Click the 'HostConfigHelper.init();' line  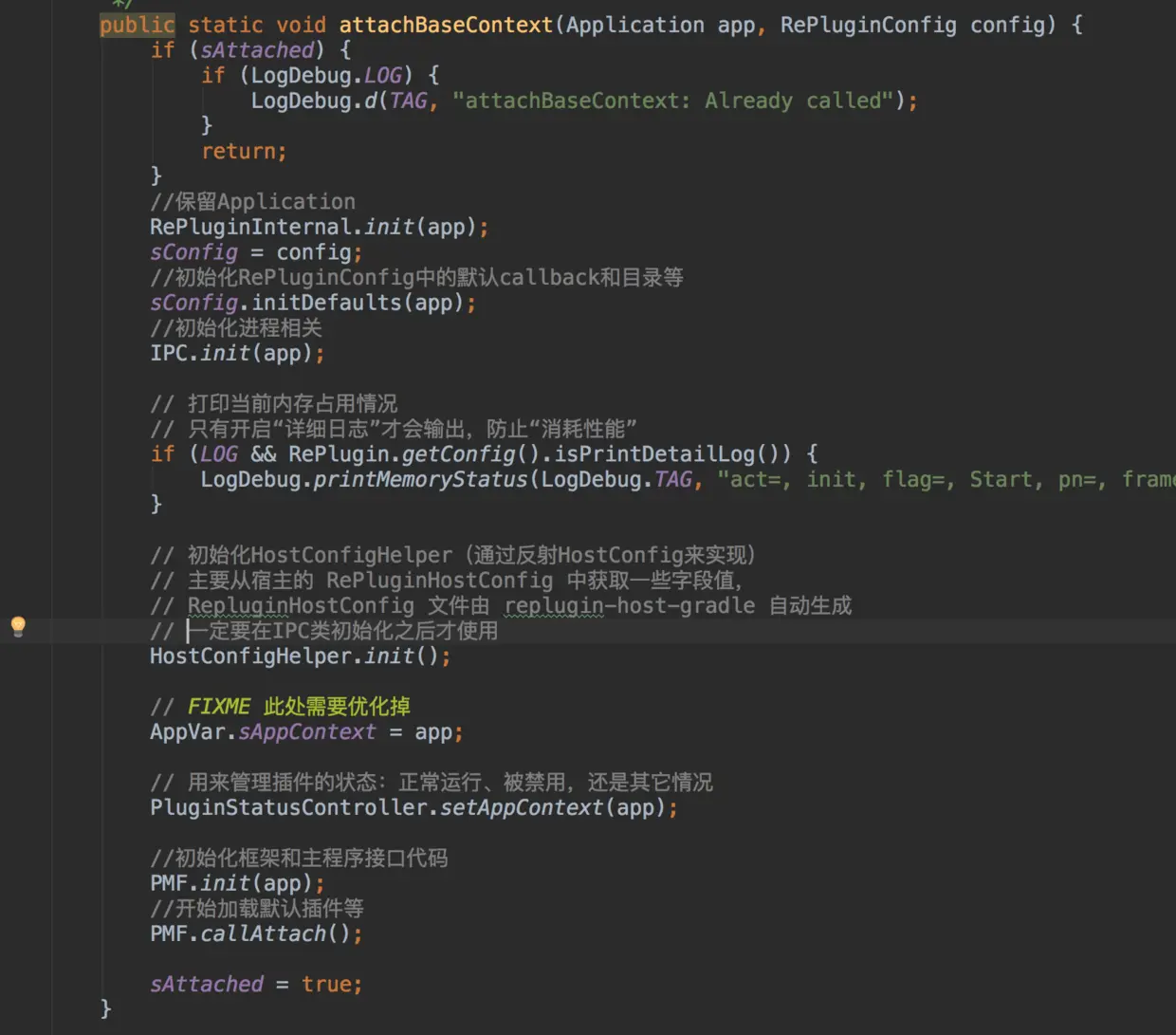tap(301, 656)
